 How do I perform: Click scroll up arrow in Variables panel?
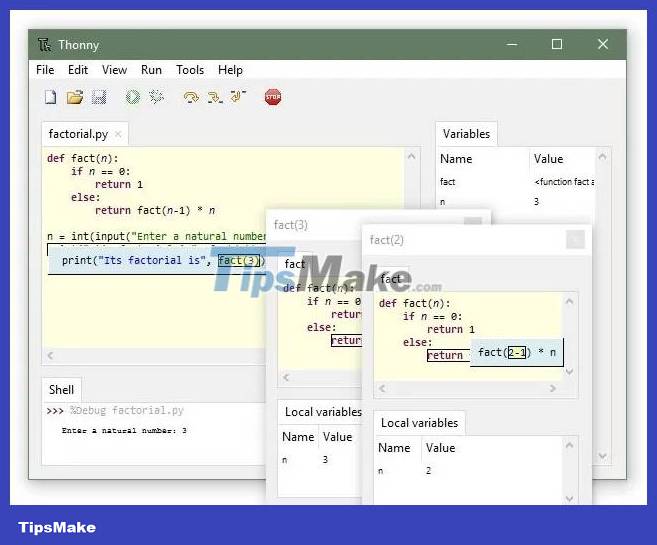[x=603, y=157]
